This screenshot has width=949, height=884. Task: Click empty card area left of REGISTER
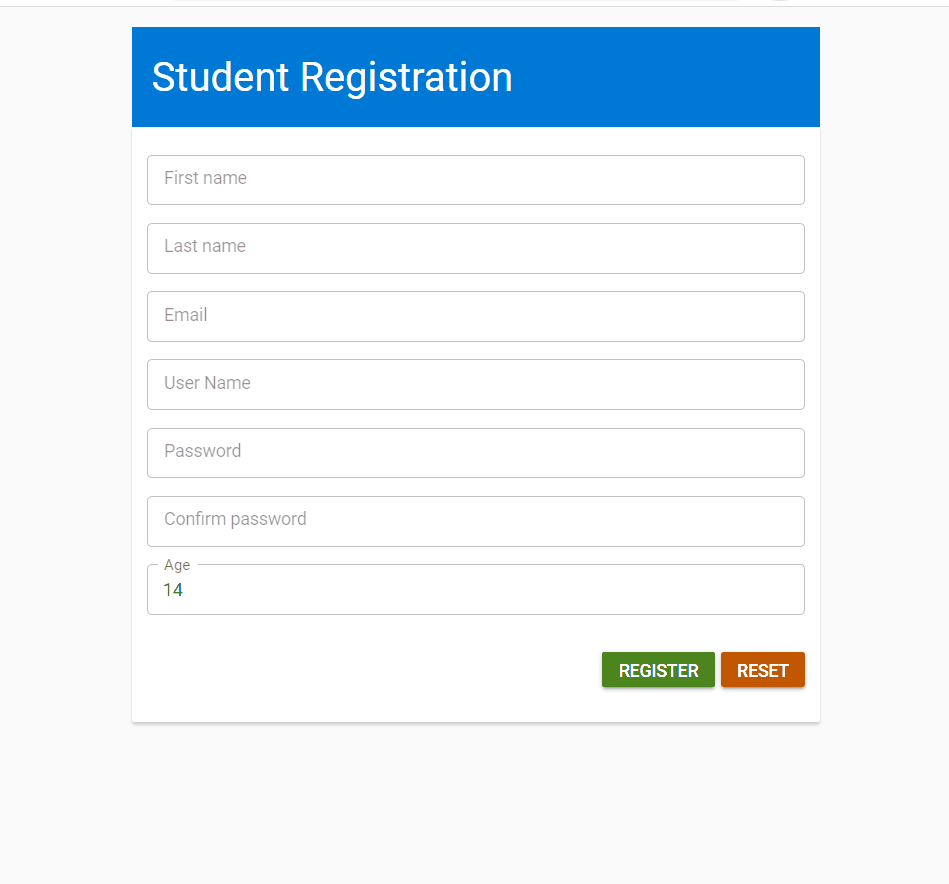[x=370, y=670]
